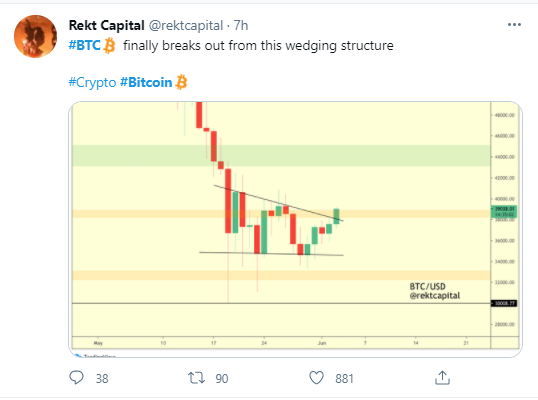Screen dimensions: 538x400
Task: Click the Rekt Capital display name
Action: 106,25
